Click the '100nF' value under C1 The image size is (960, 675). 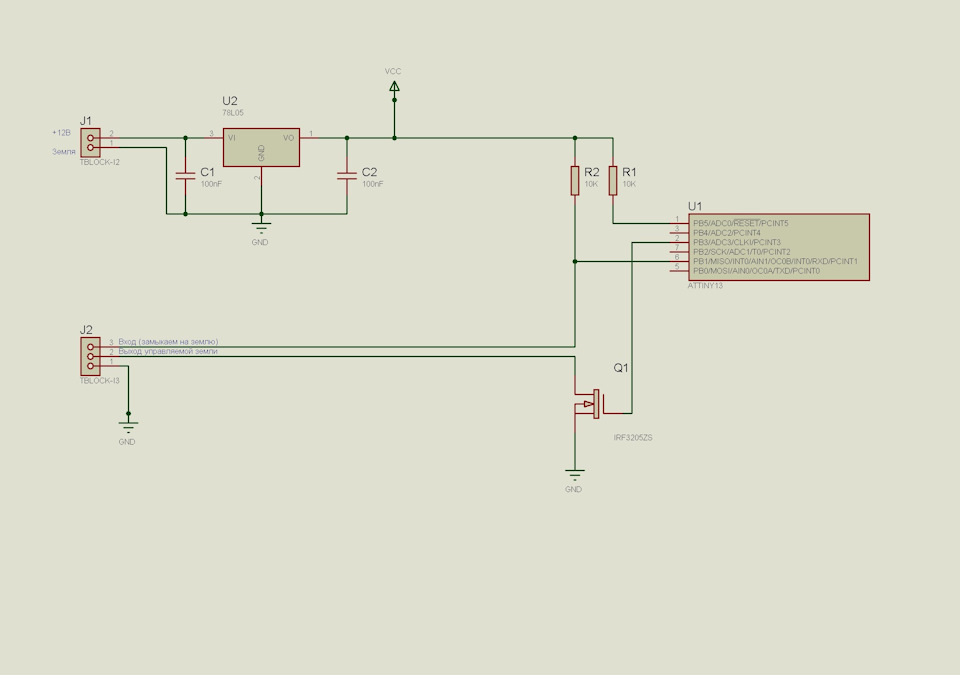pyautogui.click(x=211, y=184)
